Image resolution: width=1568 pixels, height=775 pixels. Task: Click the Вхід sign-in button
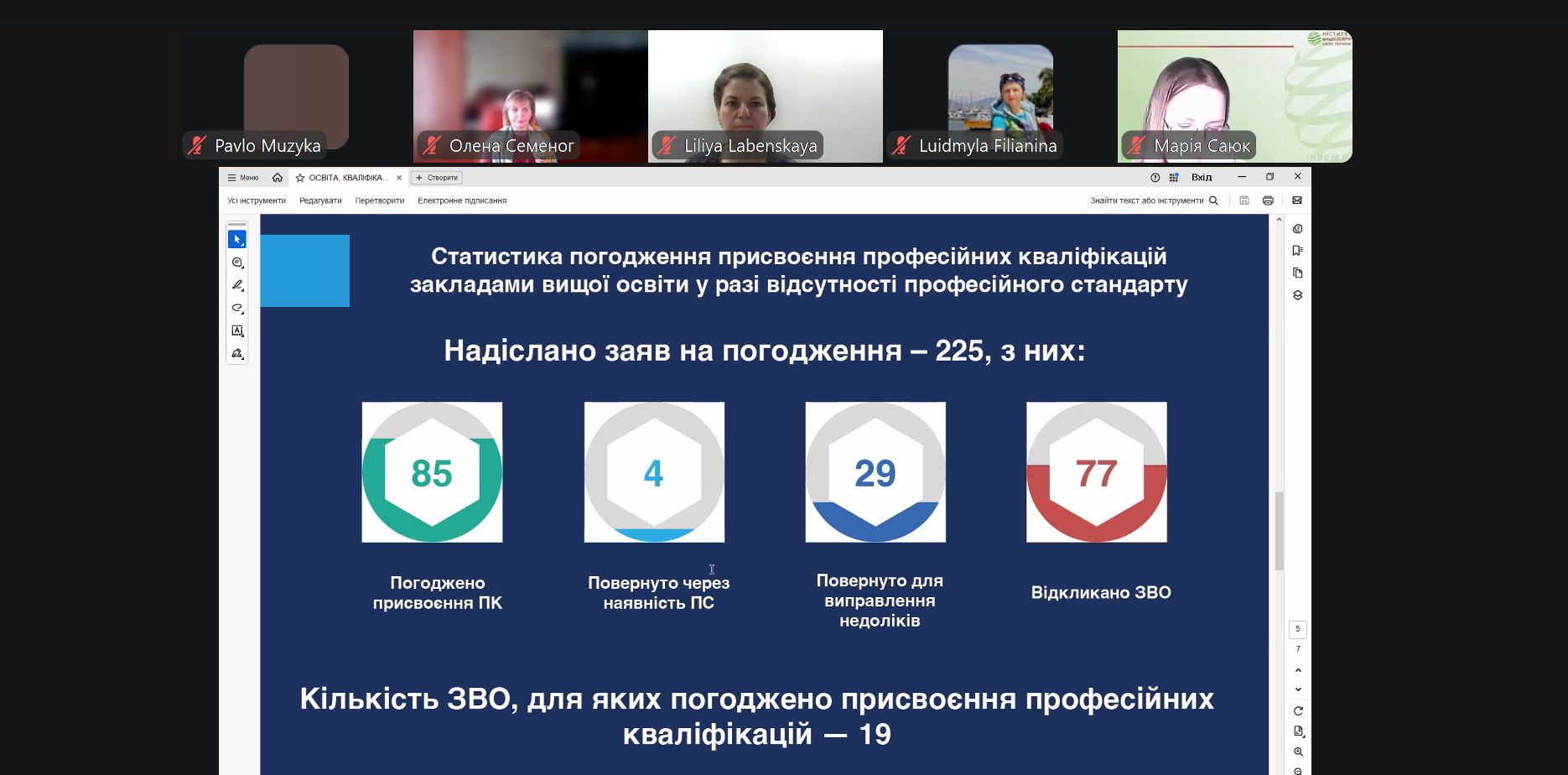coord(1202,177)
